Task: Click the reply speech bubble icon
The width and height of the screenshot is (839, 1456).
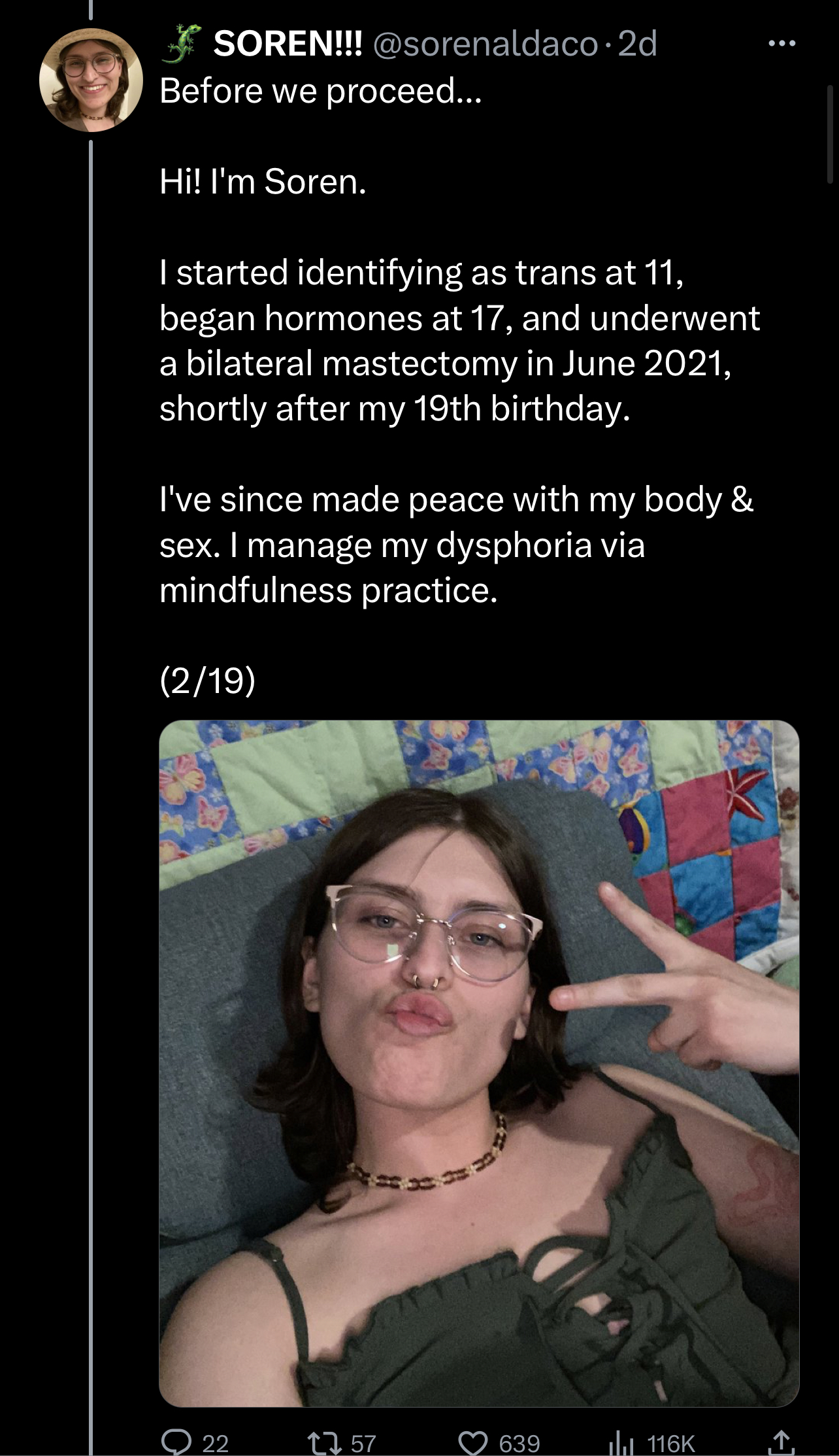Action: click(x=176, y=1442)
